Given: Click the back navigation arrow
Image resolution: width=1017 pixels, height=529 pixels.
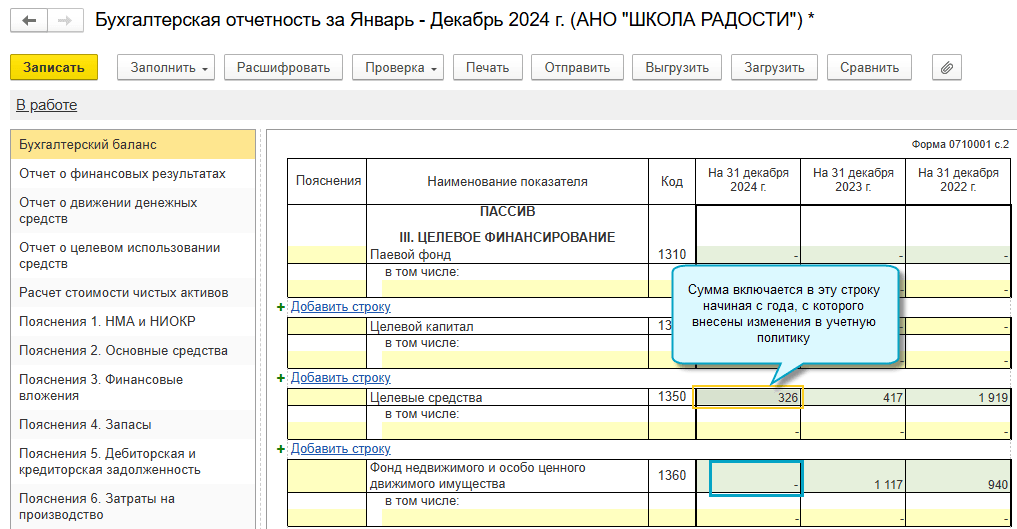Looking at the screenshot, I should (29, 21).
